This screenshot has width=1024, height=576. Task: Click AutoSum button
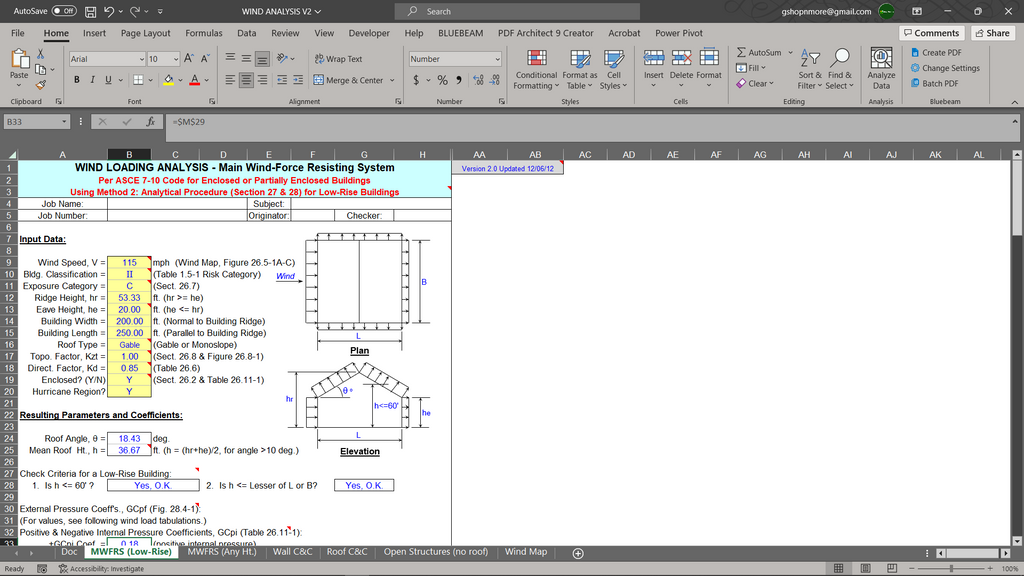tap(759, 52)
